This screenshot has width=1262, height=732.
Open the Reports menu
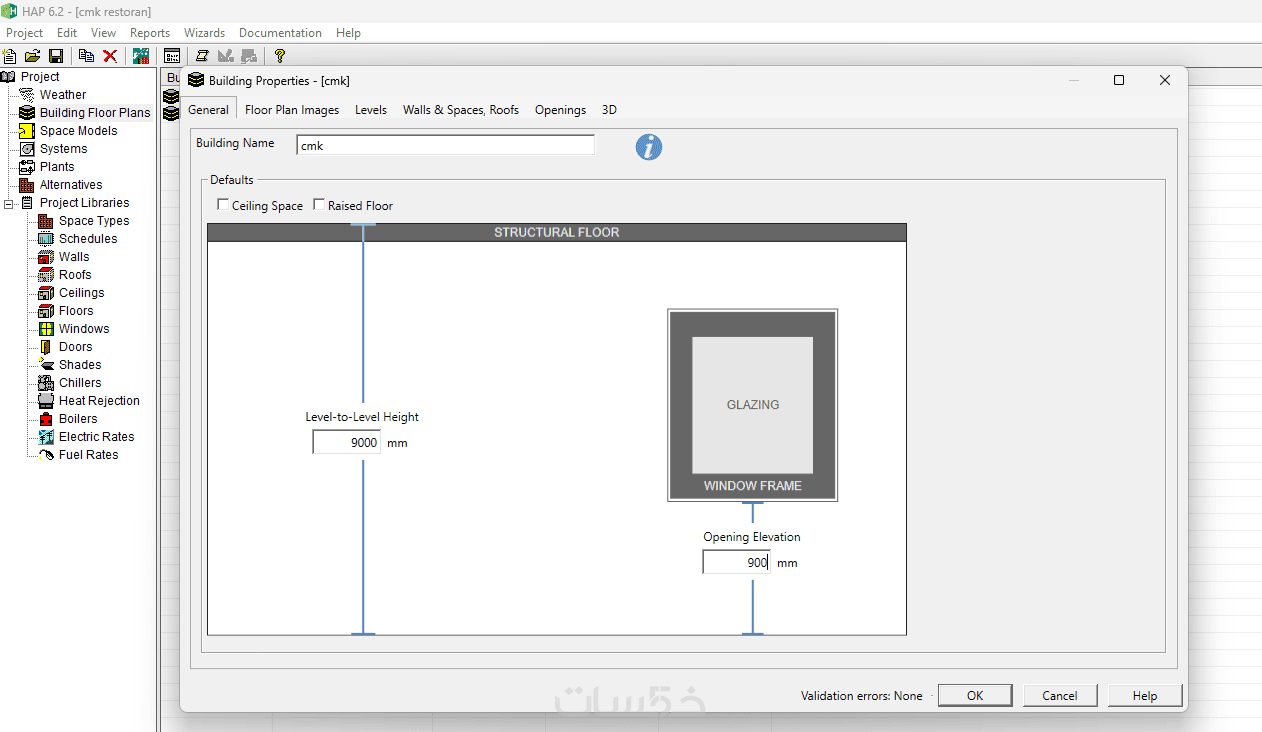click(x=150, y=33)
